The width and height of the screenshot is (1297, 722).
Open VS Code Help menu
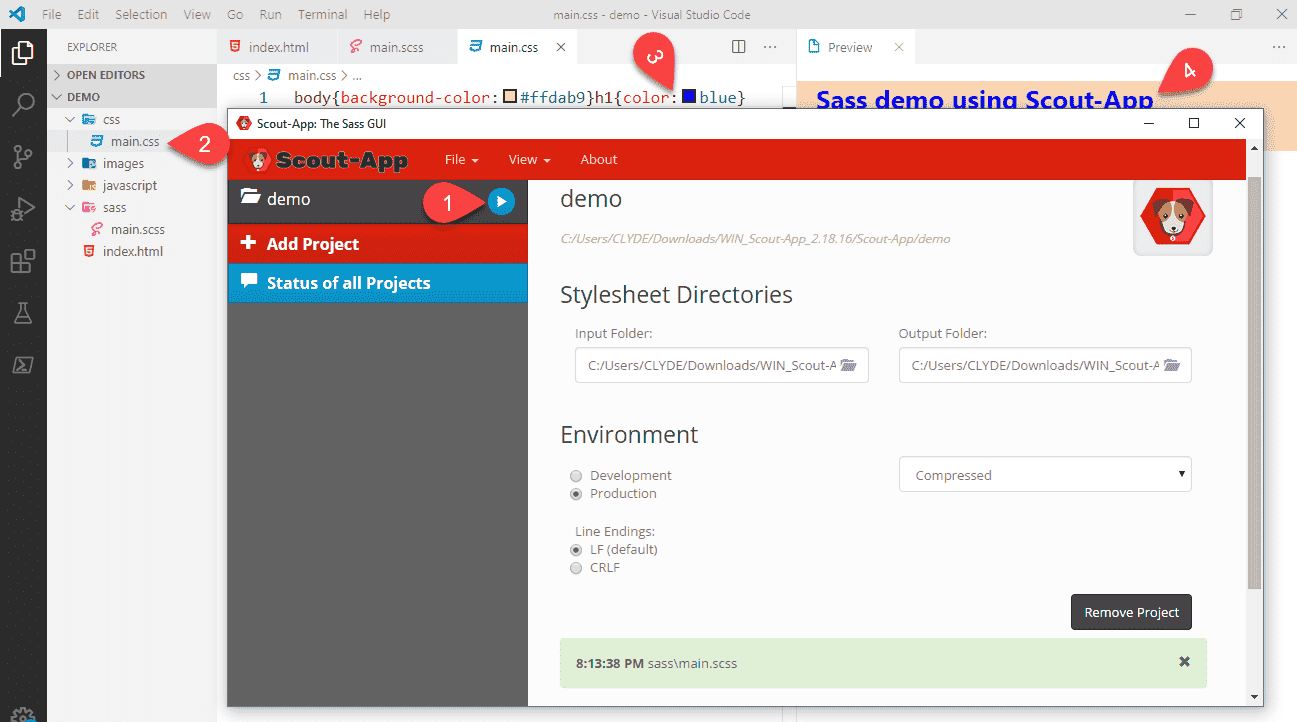377,14
